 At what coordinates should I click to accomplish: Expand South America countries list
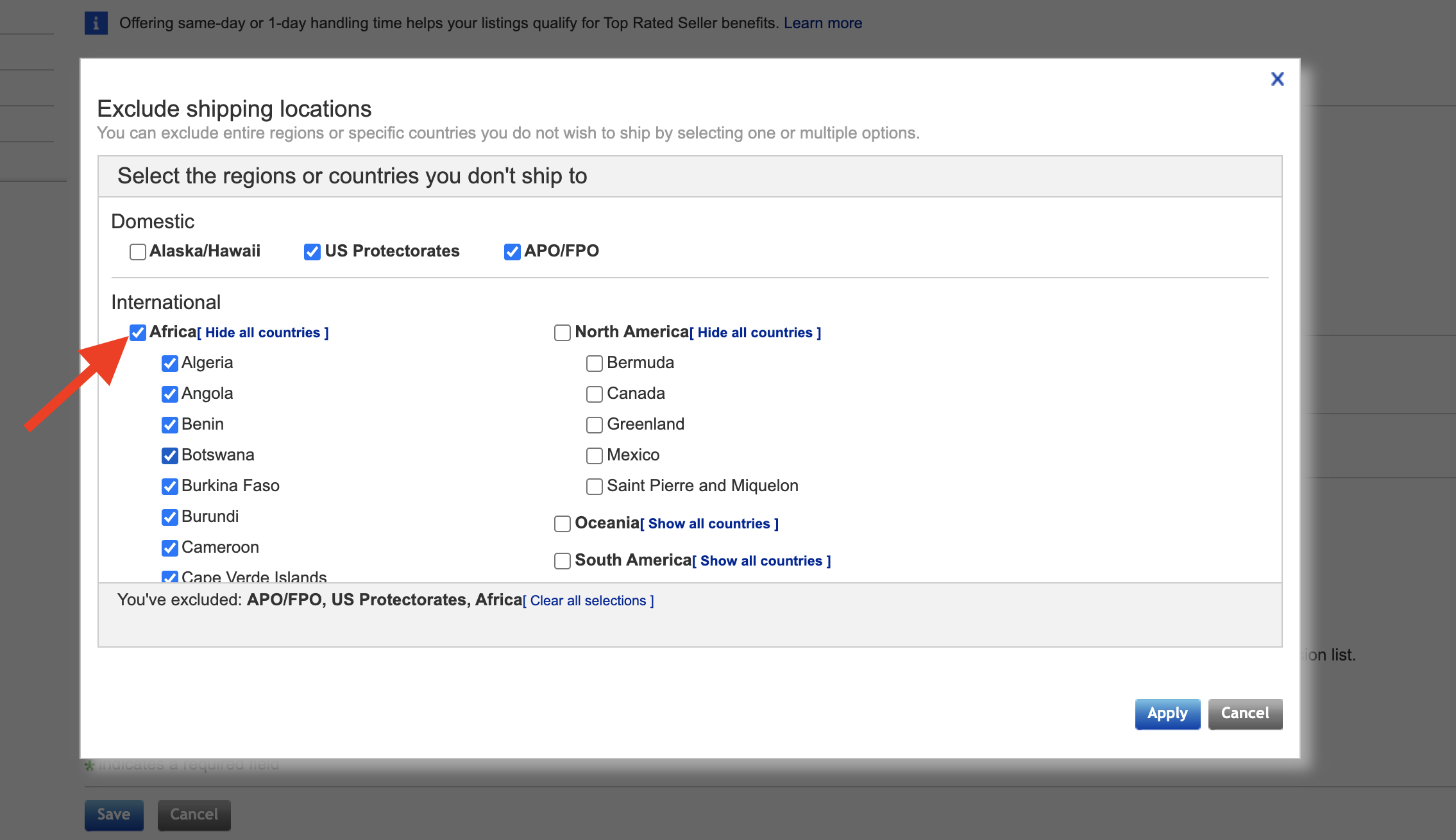(761, 561)
